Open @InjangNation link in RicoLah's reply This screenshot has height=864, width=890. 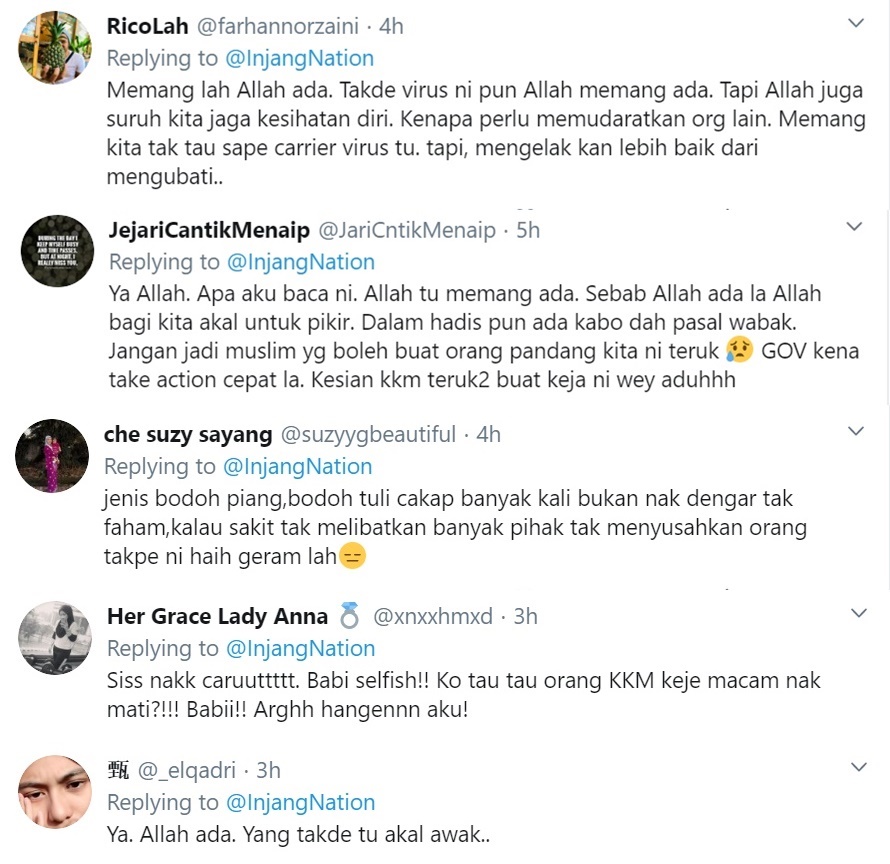click(x=300, y=58)
